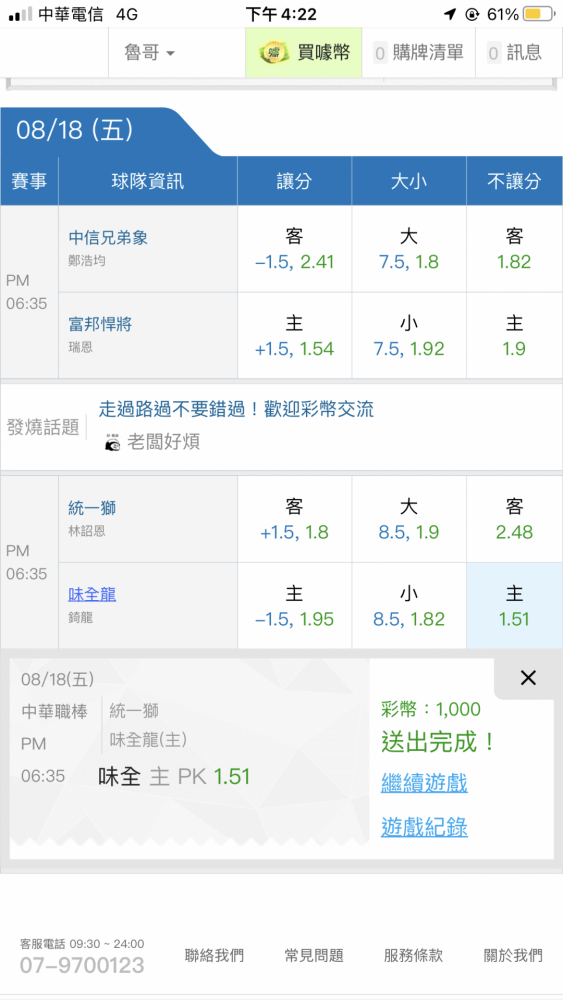Open the 統一獅 team info
This screenshot has height=1000, width=563.
pos(92,508)
